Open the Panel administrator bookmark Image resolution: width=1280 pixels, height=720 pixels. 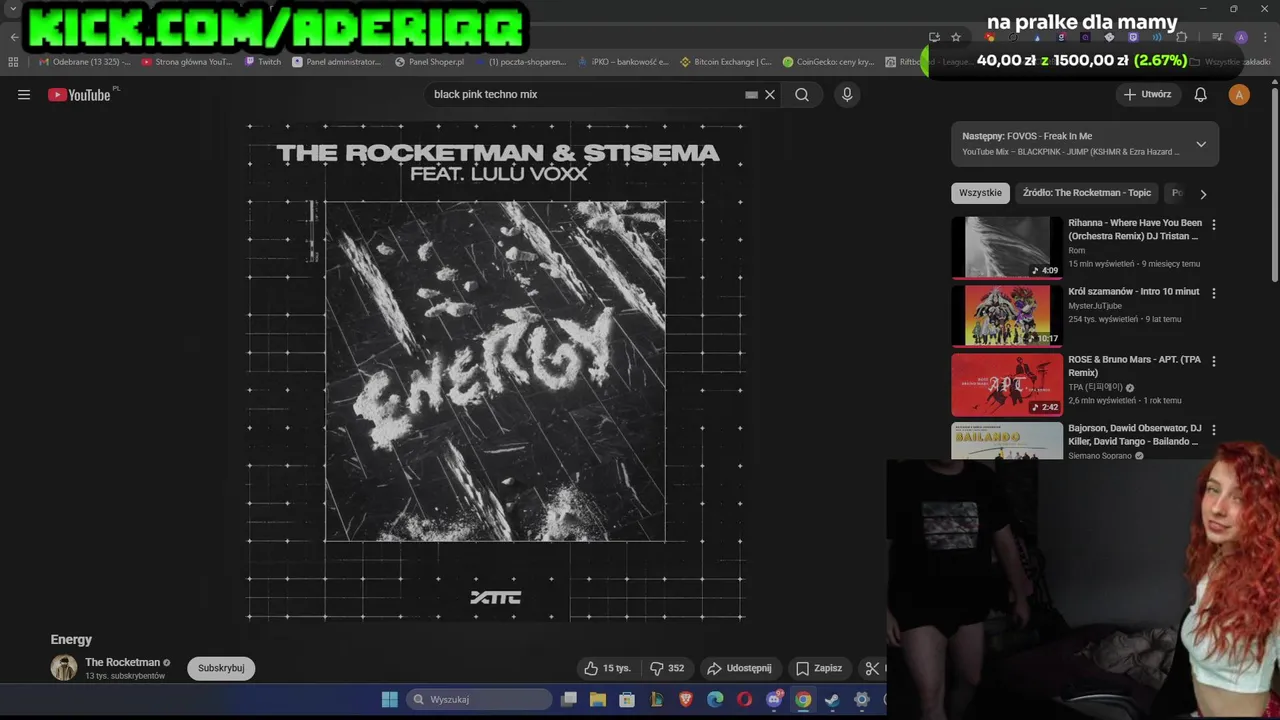click(337, 62)
